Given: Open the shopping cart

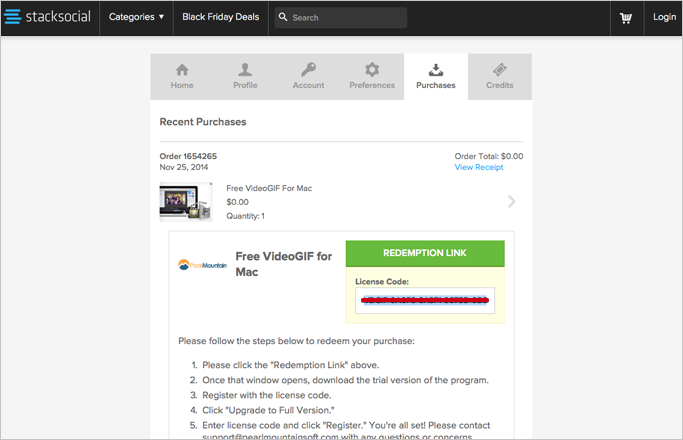Looking at the screenshot, I should (626, 18).
